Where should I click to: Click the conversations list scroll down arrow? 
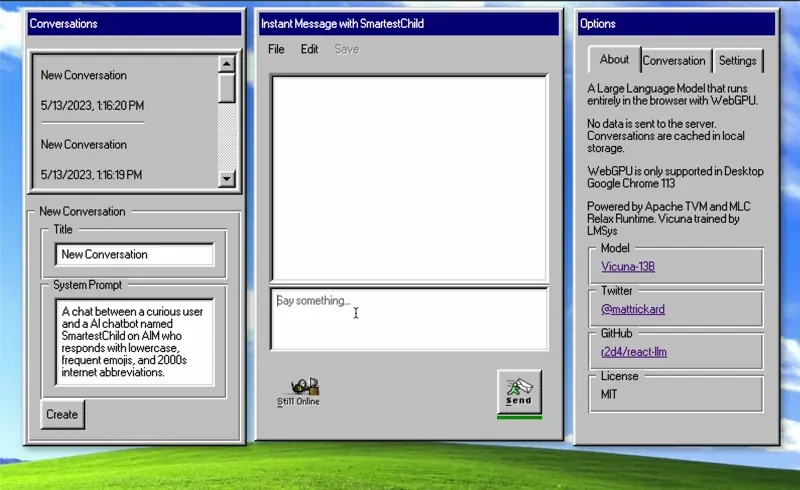(x=227, y=179)
